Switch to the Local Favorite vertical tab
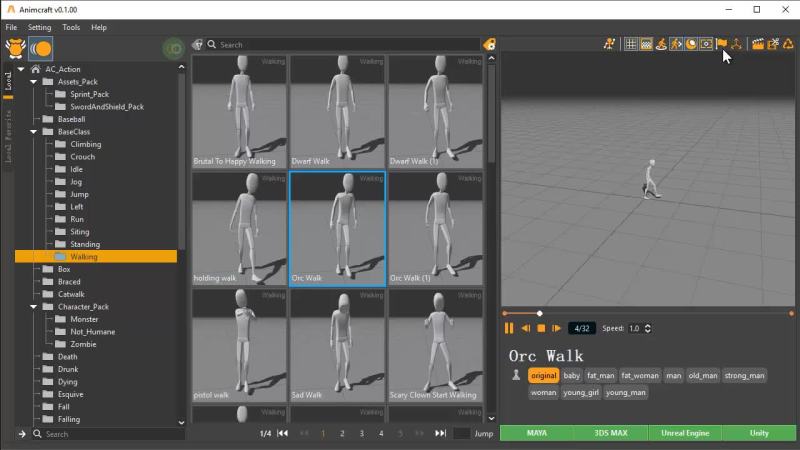 [8, 136]
